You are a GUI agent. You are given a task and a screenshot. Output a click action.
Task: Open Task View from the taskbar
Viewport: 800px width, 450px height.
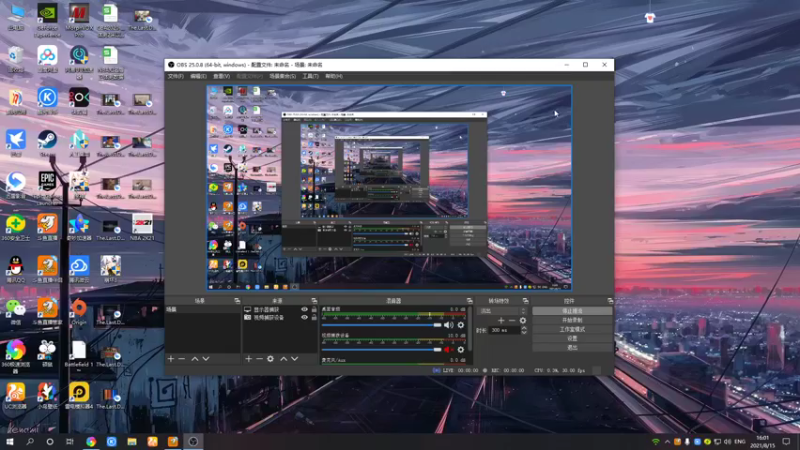[x=70, y=441]
